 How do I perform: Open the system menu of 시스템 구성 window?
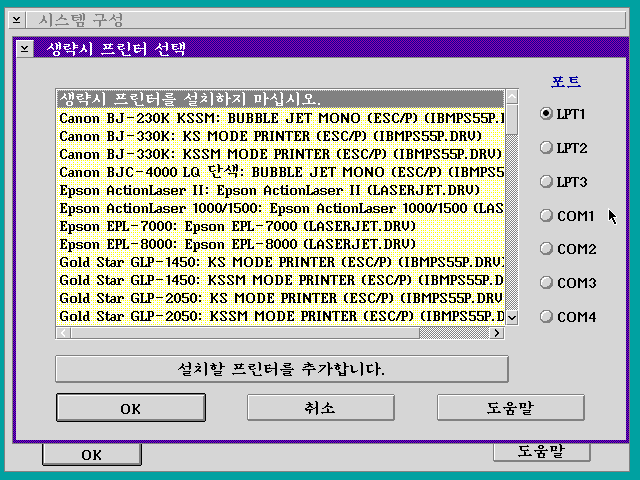(x=17, y=20)
